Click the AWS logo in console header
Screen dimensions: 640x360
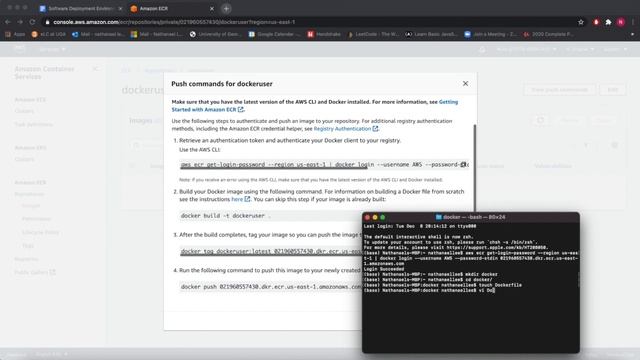point(19,49)
